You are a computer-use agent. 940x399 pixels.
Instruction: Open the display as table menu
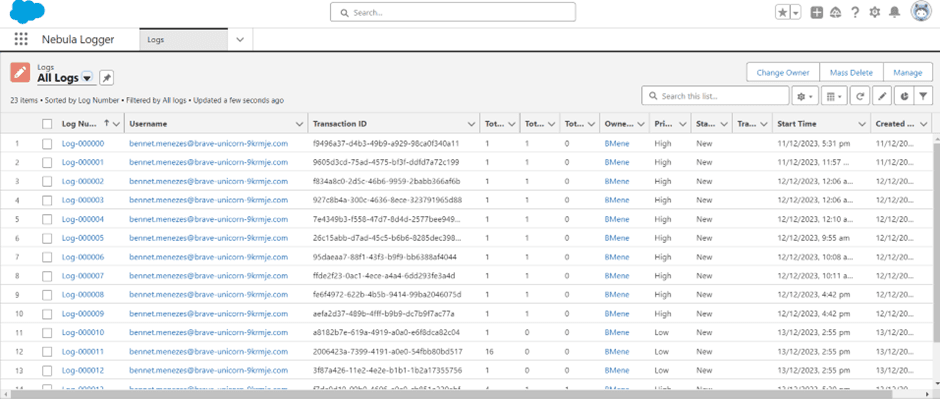click(834, 96)
